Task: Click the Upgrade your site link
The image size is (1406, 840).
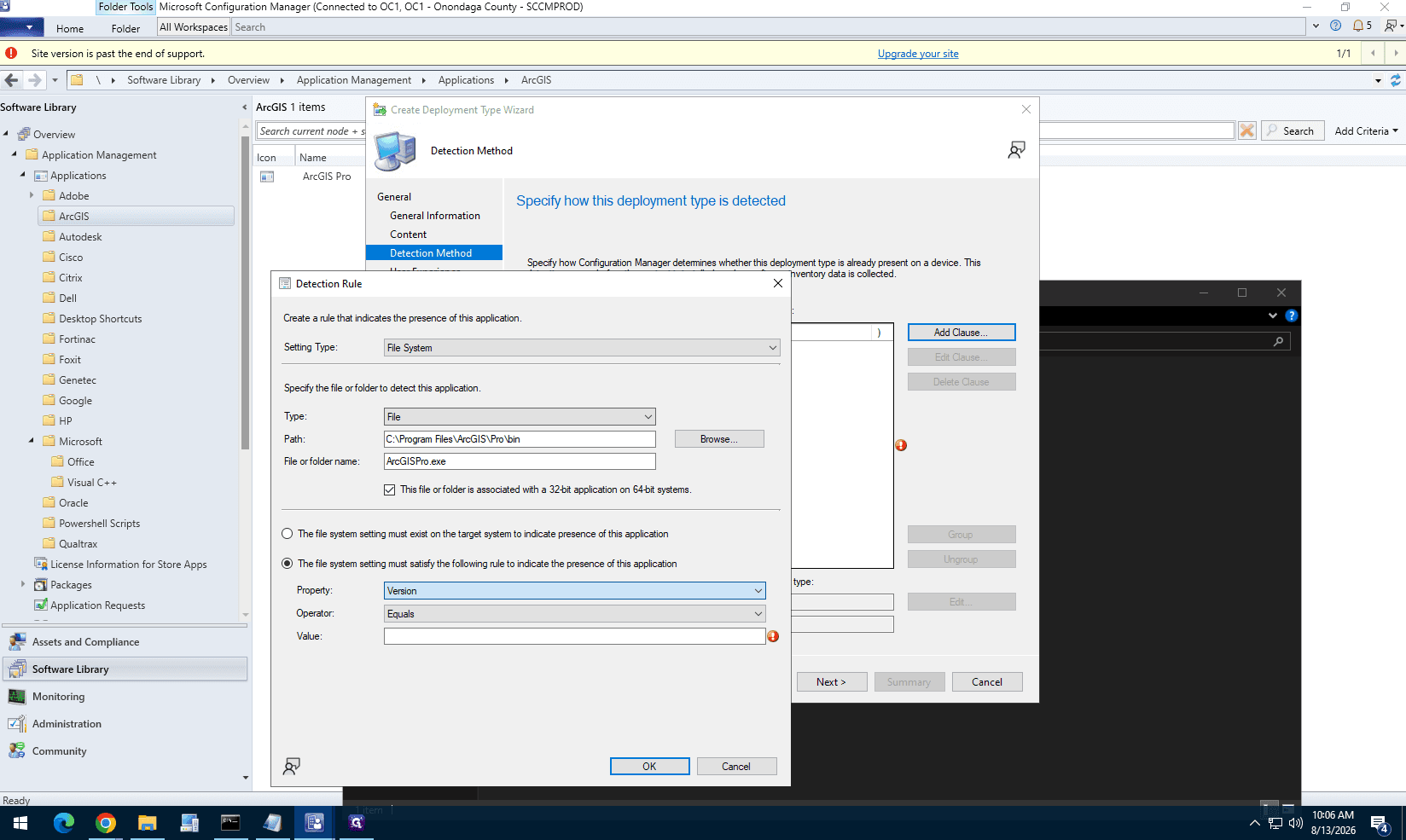Action: (918, 54)
